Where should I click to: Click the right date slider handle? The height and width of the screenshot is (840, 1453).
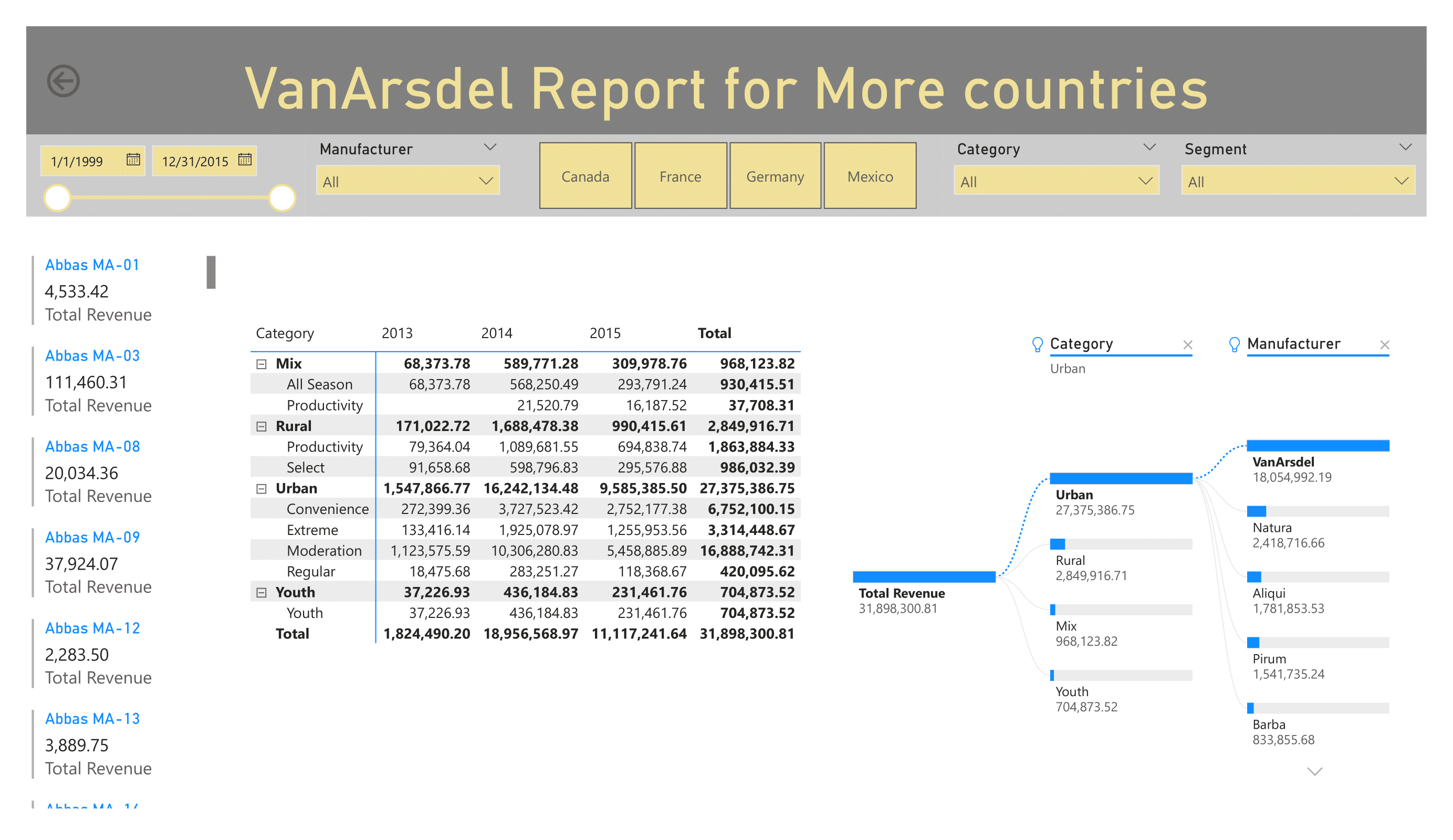coord(282,198)
